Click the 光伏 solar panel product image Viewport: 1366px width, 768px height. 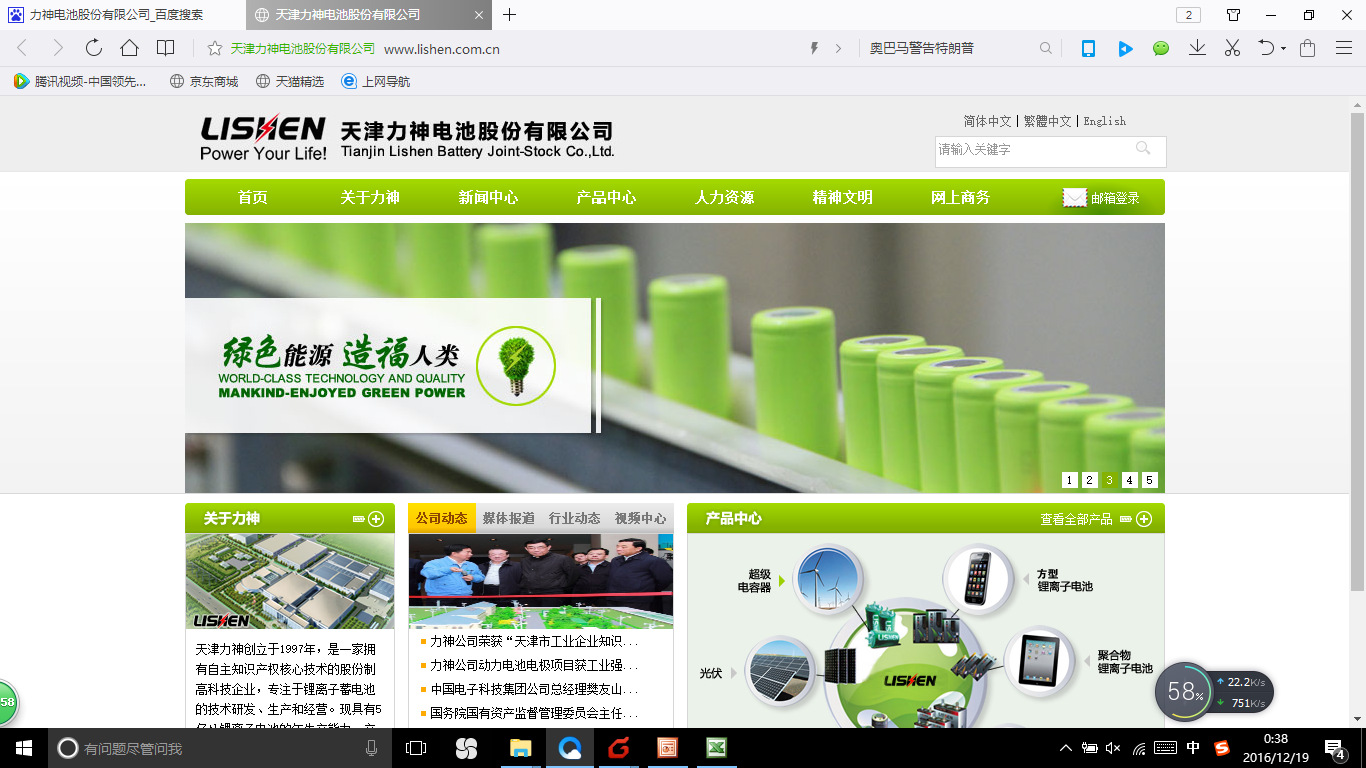point(779,671)
